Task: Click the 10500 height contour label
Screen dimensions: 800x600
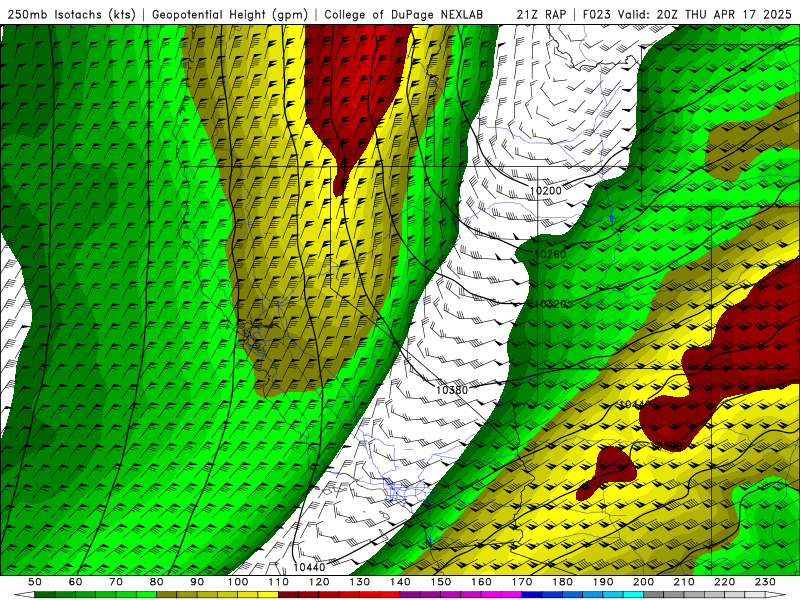Action: click(x=667, y=446)
